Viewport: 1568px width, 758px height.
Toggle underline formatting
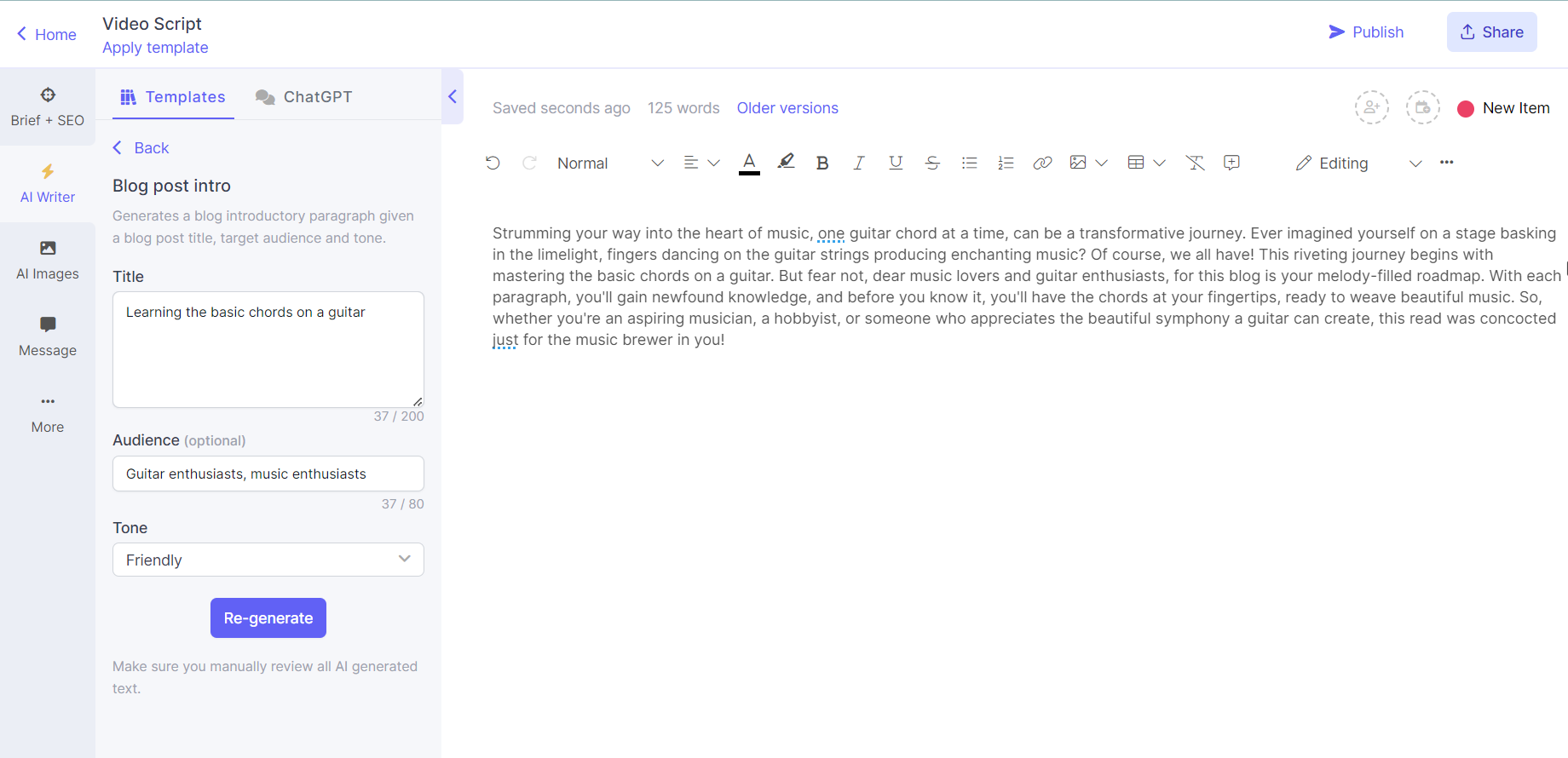tap(896, 163)
